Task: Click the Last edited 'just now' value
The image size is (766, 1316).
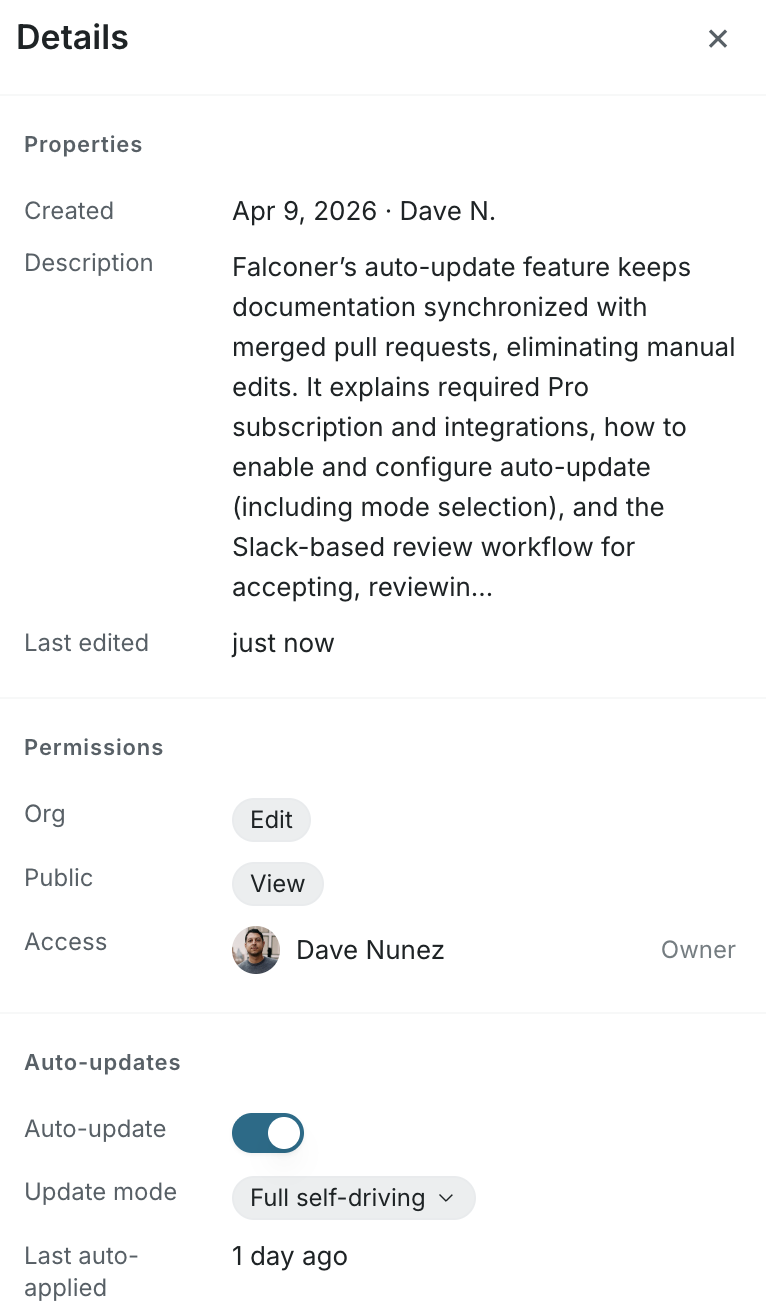Action: click(283, 643)
